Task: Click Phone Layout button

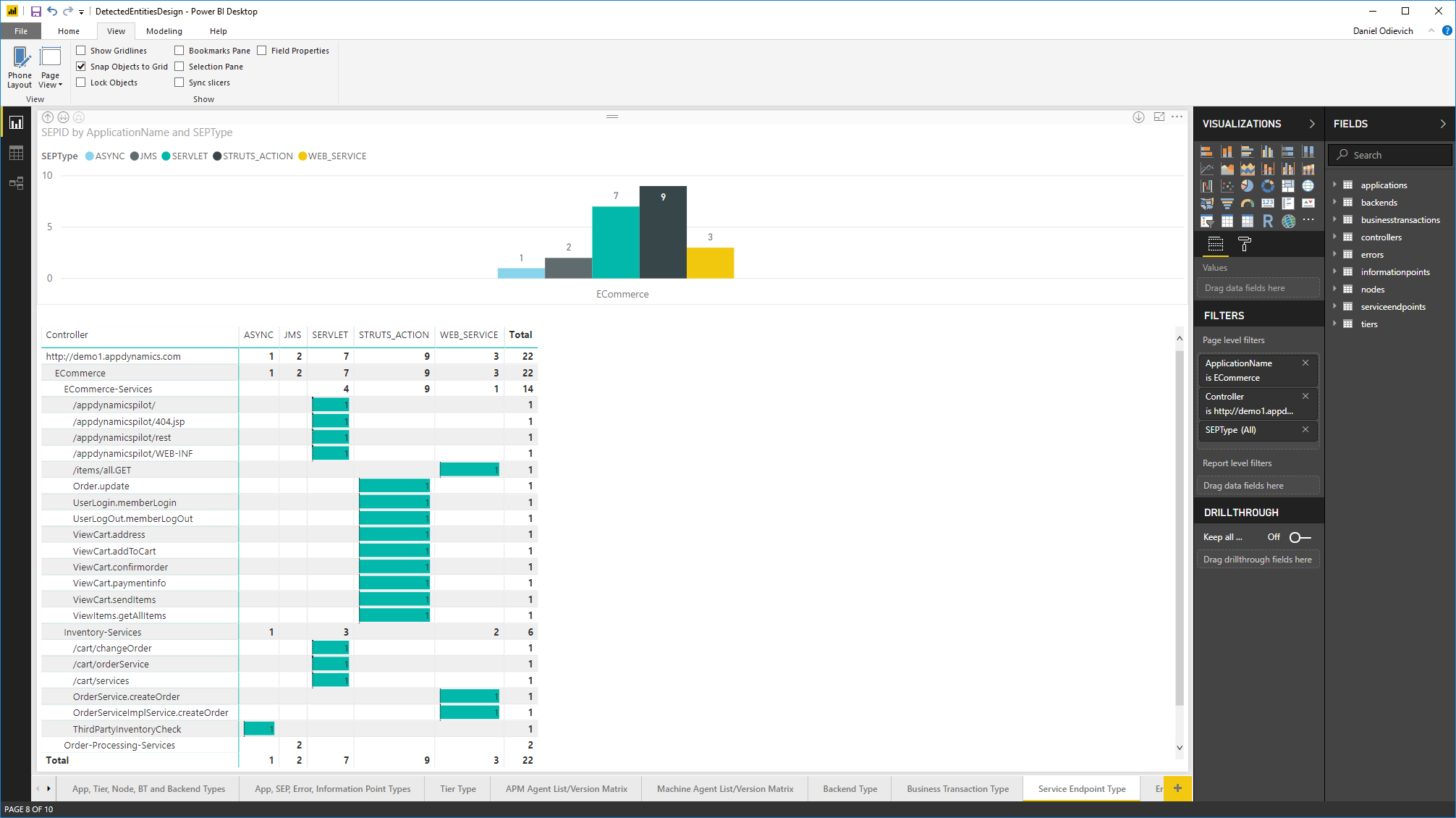Action: (x=20, y=67)
